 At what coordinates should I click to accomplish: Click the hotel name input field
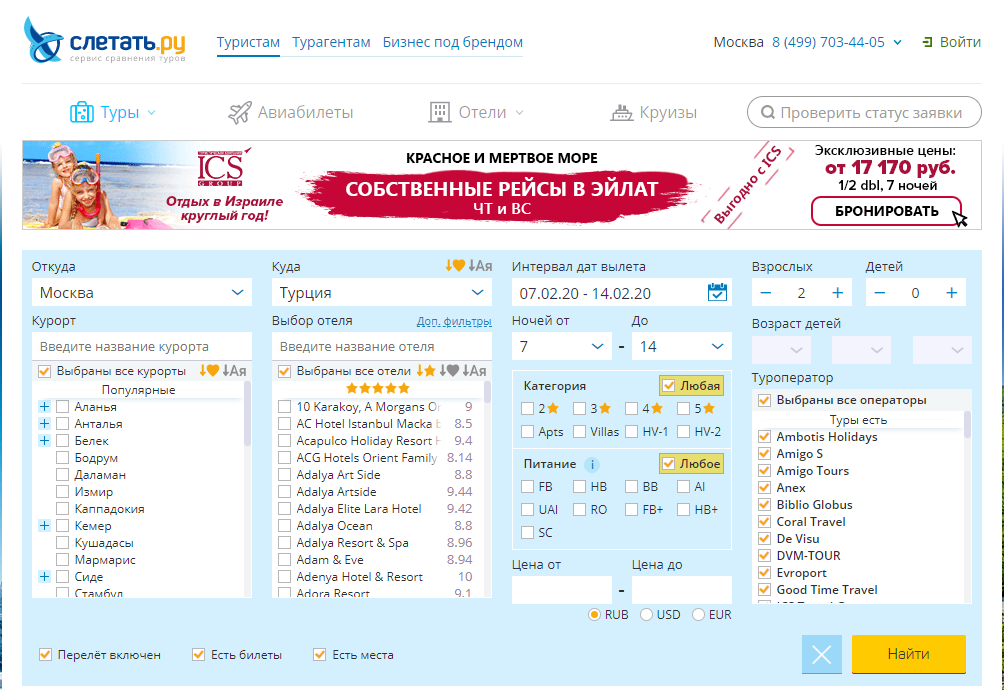coord(382,346)
